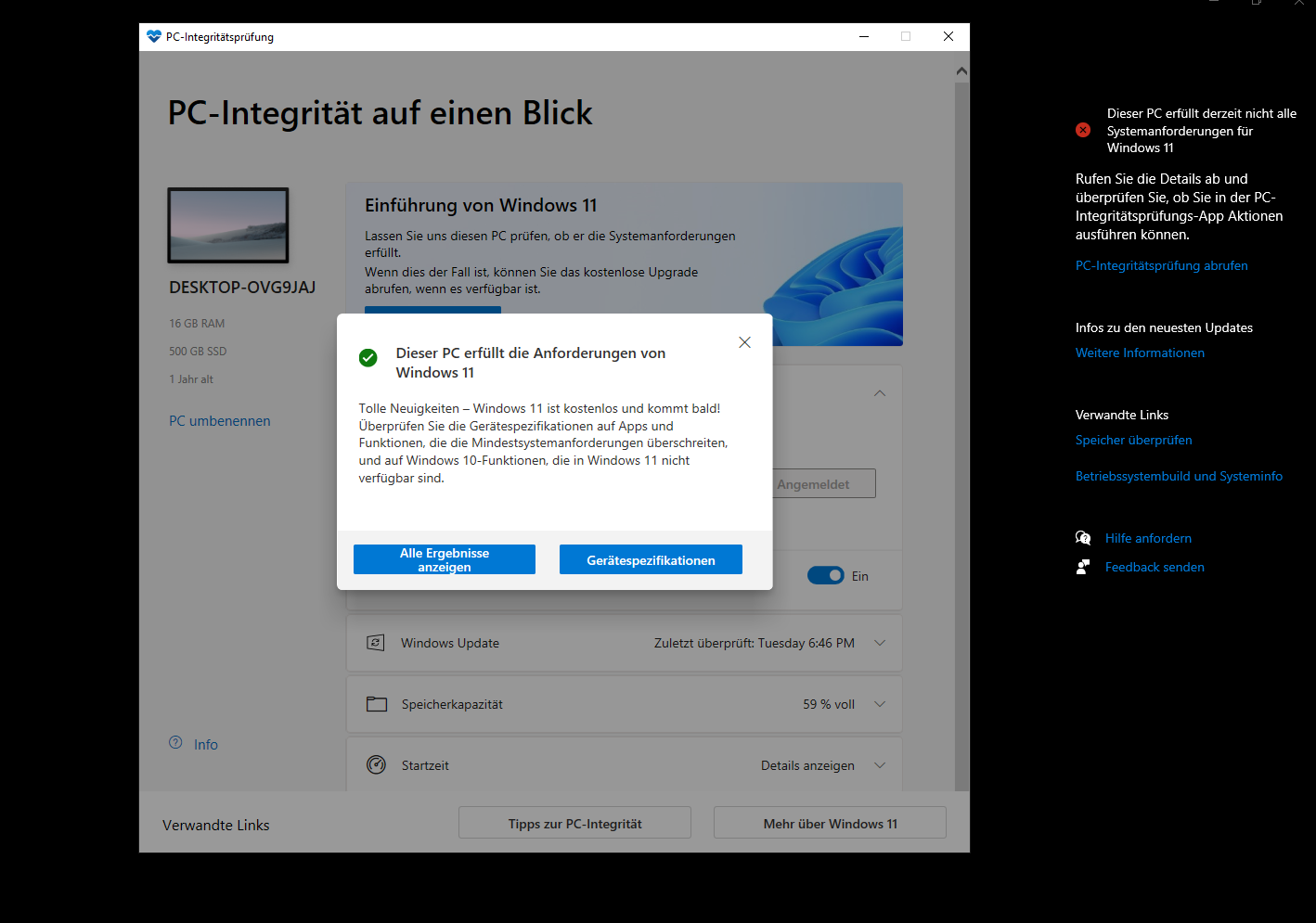The height and width of the screenshot is (923, 1316).
Task: Click the Speicherkapazität folder icon
Action: click(376, 704)
